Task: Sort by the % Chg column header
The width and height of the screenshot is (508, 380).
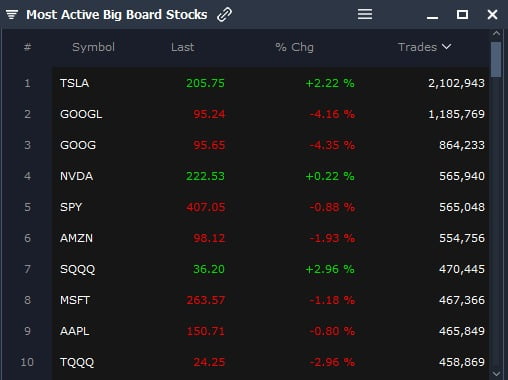Action: pyautogui.click(x=294, y=47)
